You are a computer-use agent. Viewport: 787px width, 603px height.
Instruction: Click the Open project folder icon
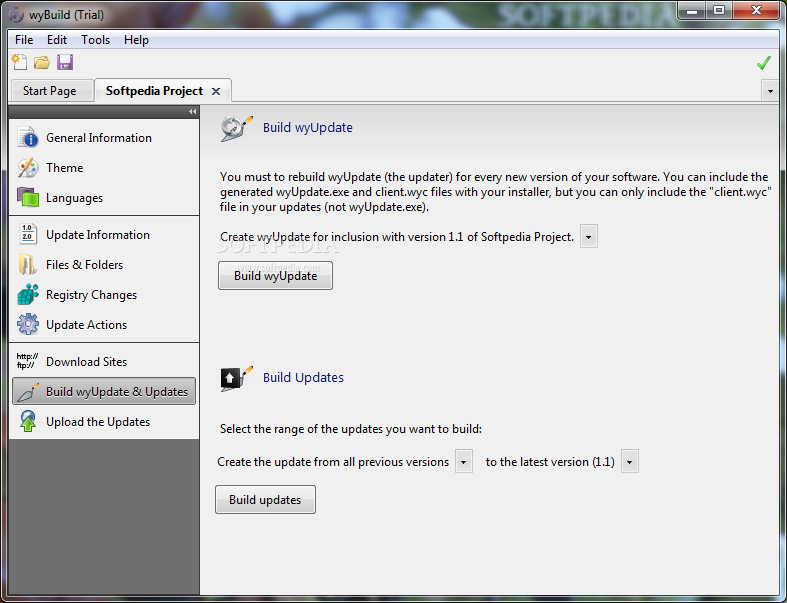tap(42, 62)
